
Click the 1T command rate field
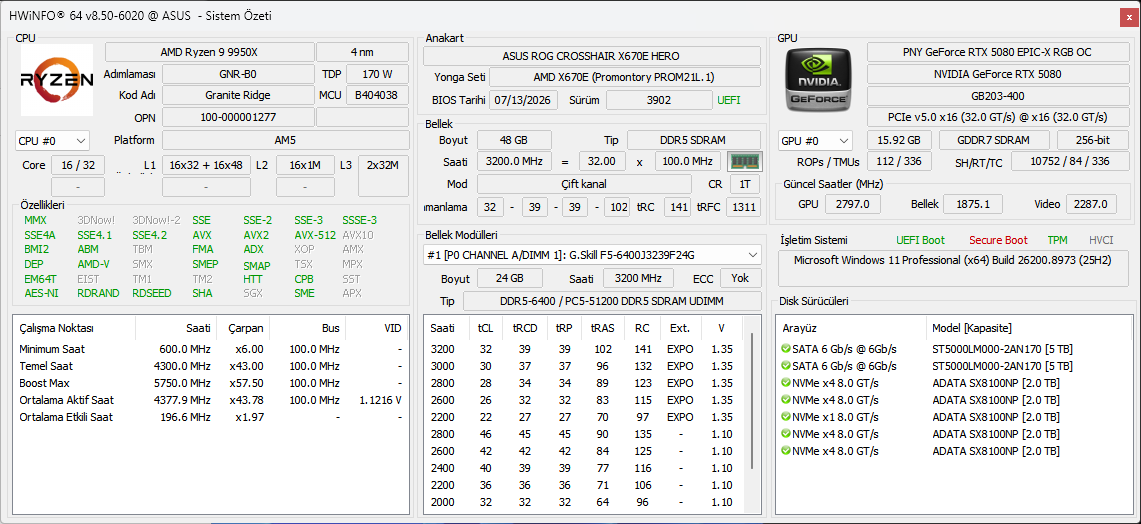pyautogui.click(x=744, y=184)
